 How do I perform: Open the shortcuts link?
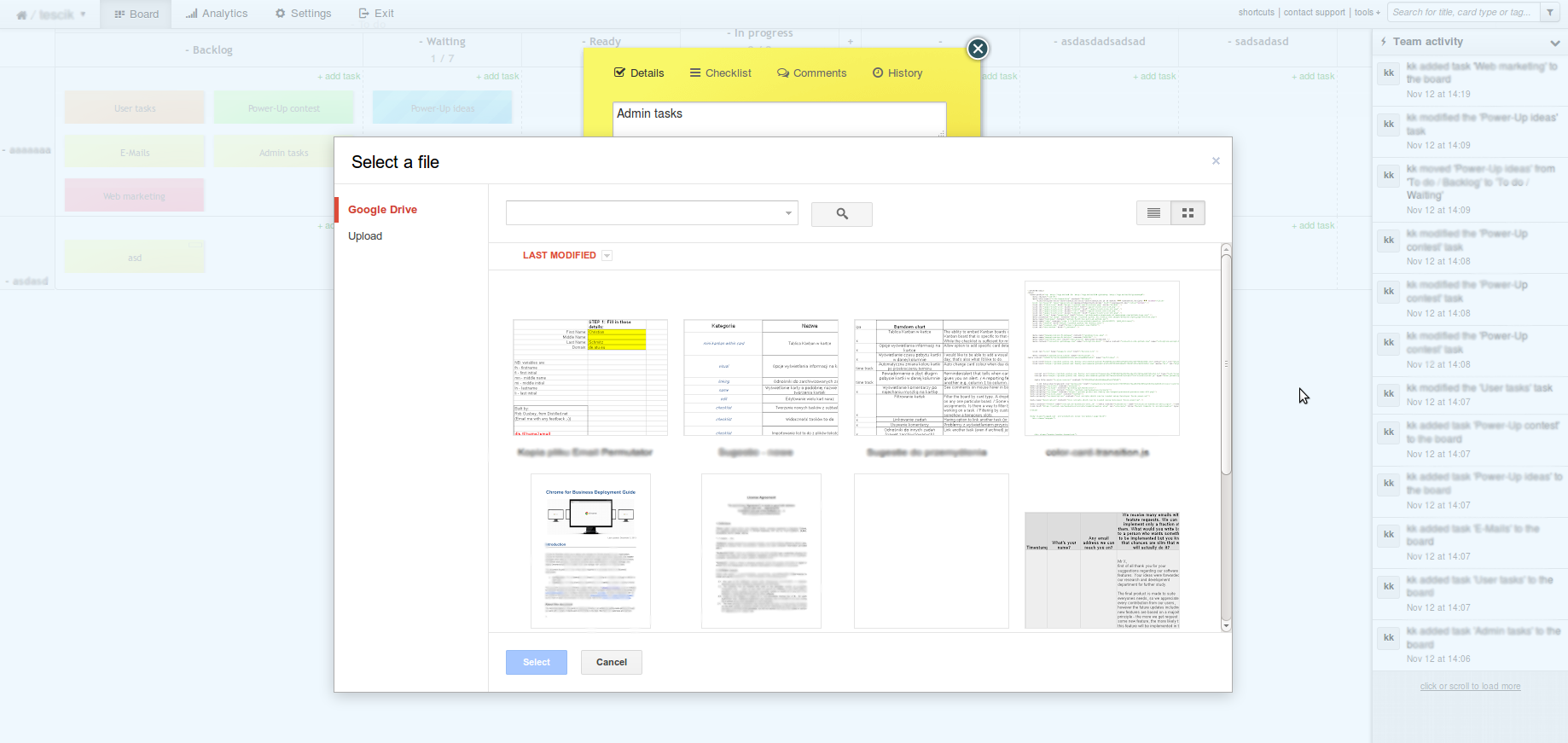click(1256, 13)
